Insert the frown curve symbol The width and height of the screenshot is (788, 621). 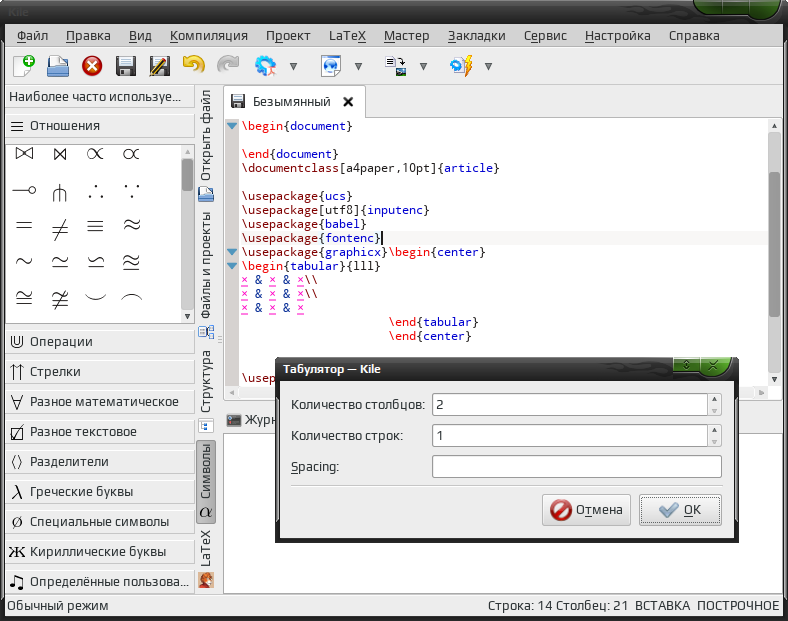pos(131,297)
